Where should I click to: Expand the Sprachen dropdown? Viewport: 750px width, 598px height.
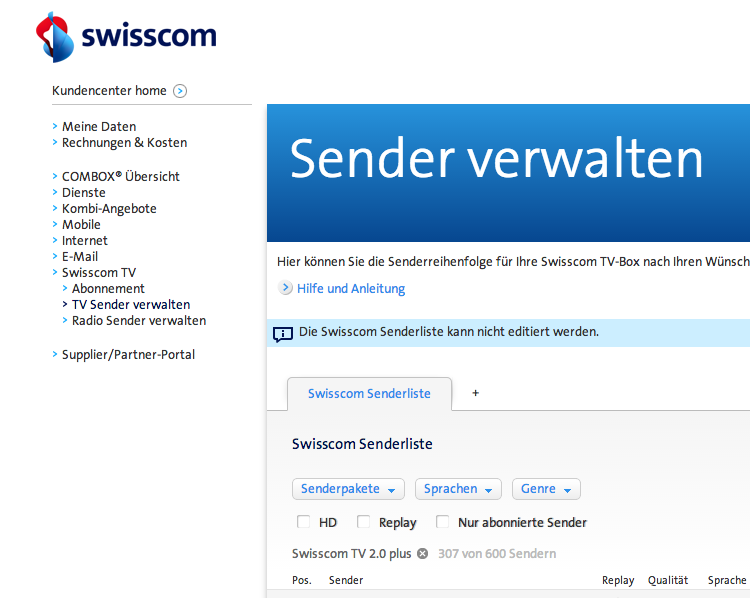click(x=458, y=489)
